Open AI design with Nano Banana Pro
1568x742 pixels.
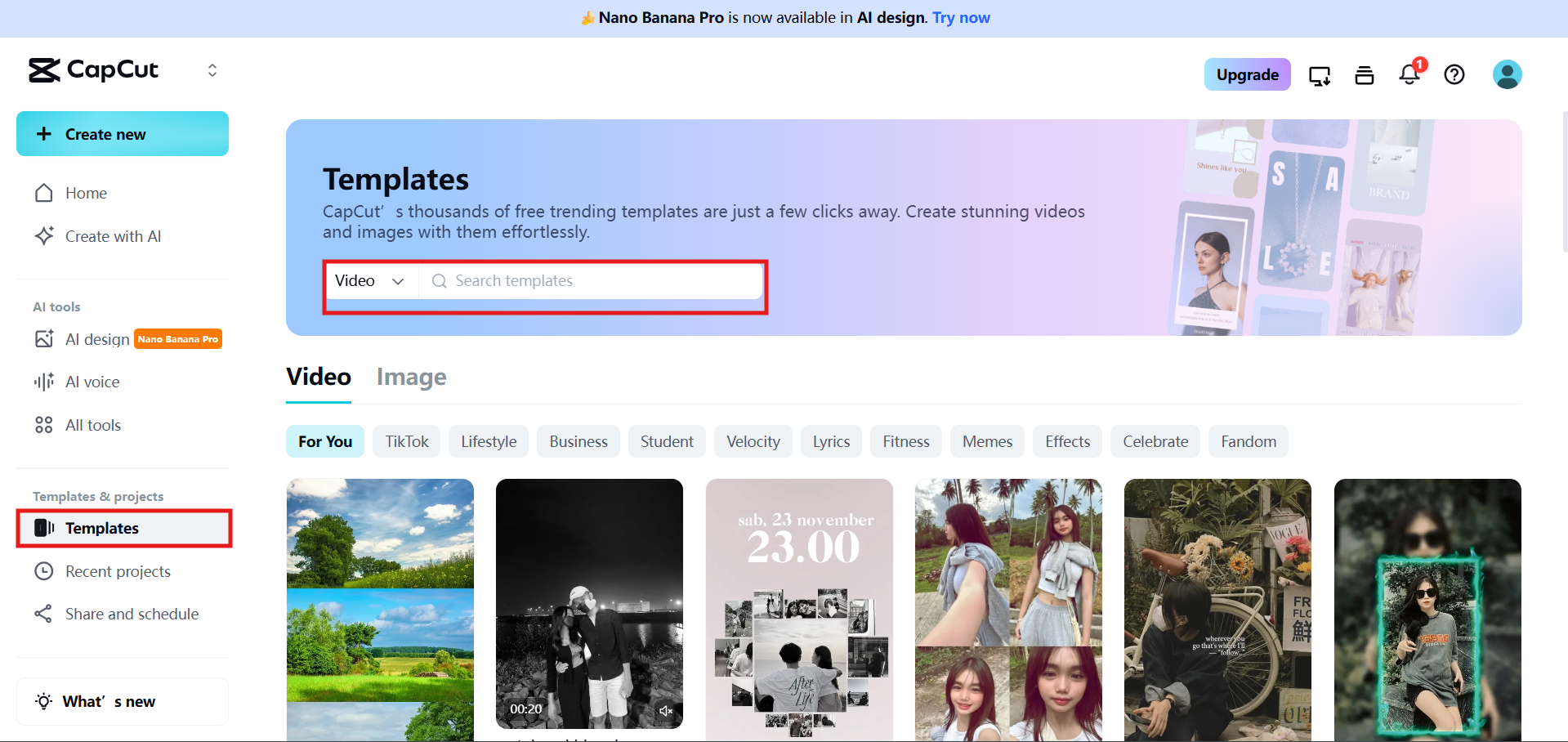pyautogui.click(x=96, y=338)
